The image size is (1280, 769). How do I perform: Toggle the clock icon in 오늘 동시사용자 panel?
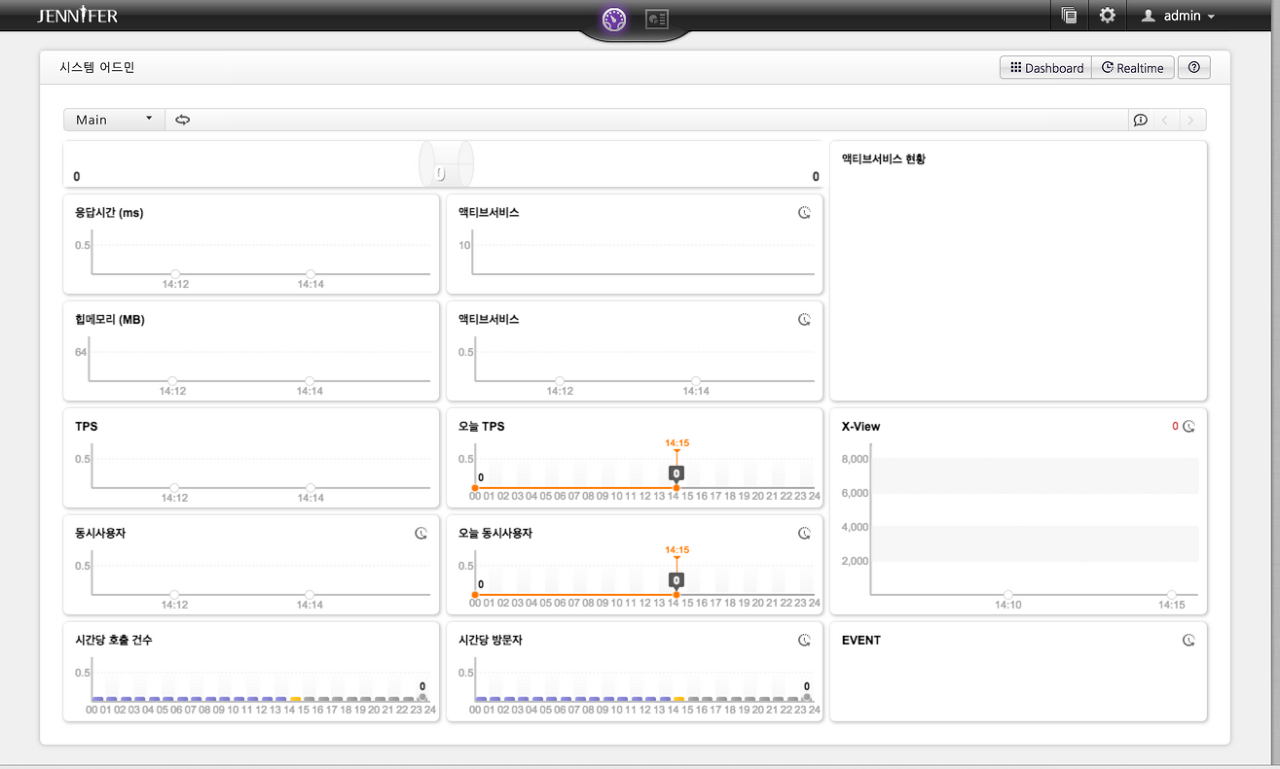click(x=804, y=533)
